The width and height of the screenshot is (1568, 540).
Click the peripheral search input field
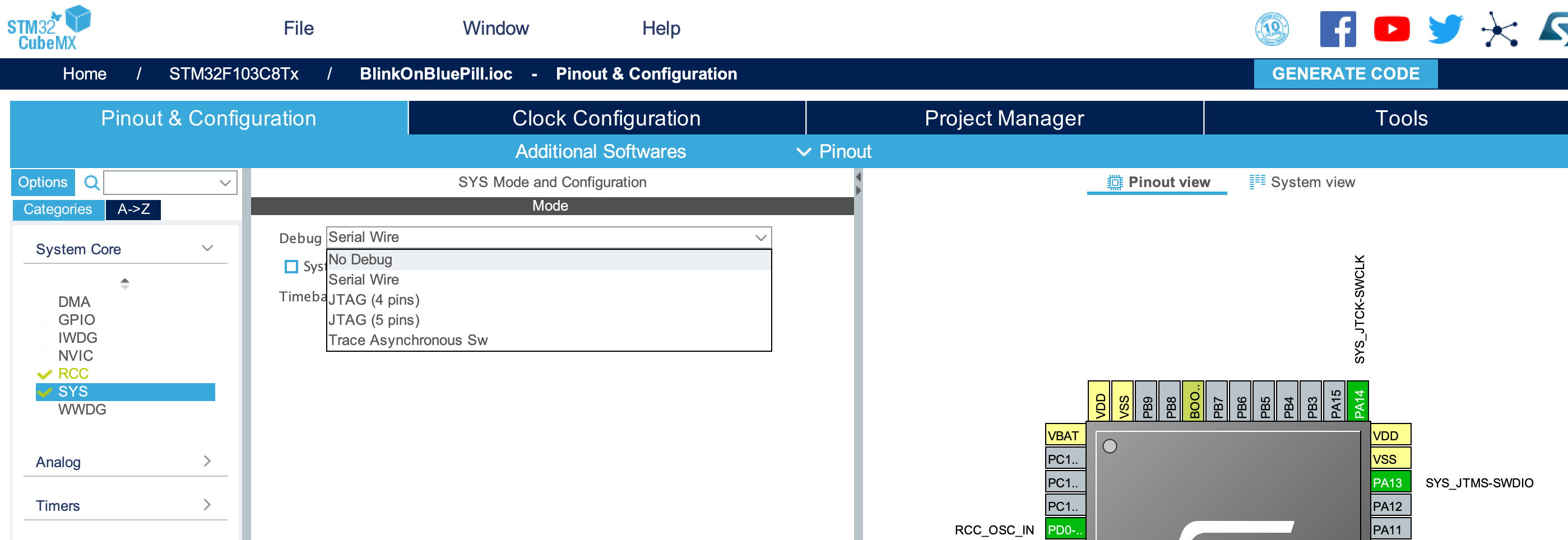pos(161,183)
